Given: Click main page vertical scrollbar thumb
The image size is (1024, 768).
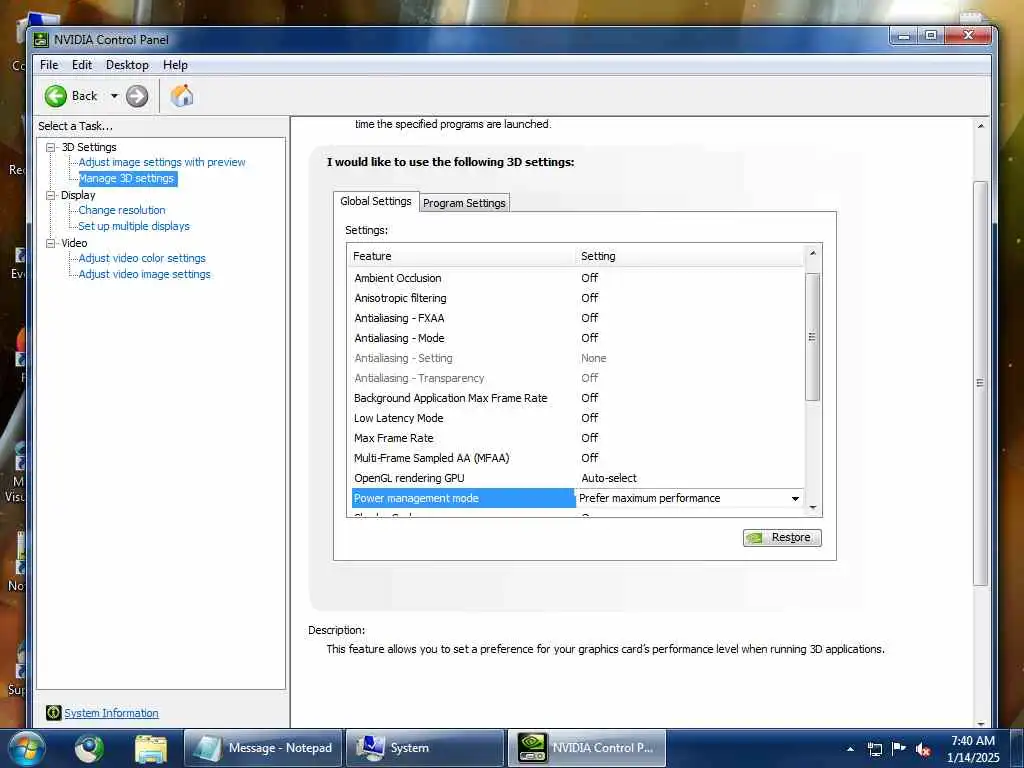Looking at the screenshot, I should point(980,383).
